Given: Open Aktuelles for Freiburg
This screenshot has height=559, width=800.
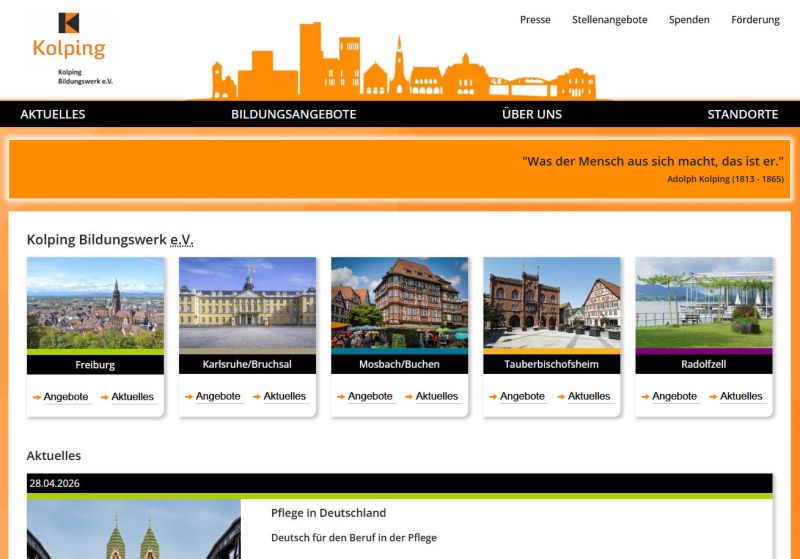Looking at the screenshot, I should pyautogui.click(x=133, y=397).
